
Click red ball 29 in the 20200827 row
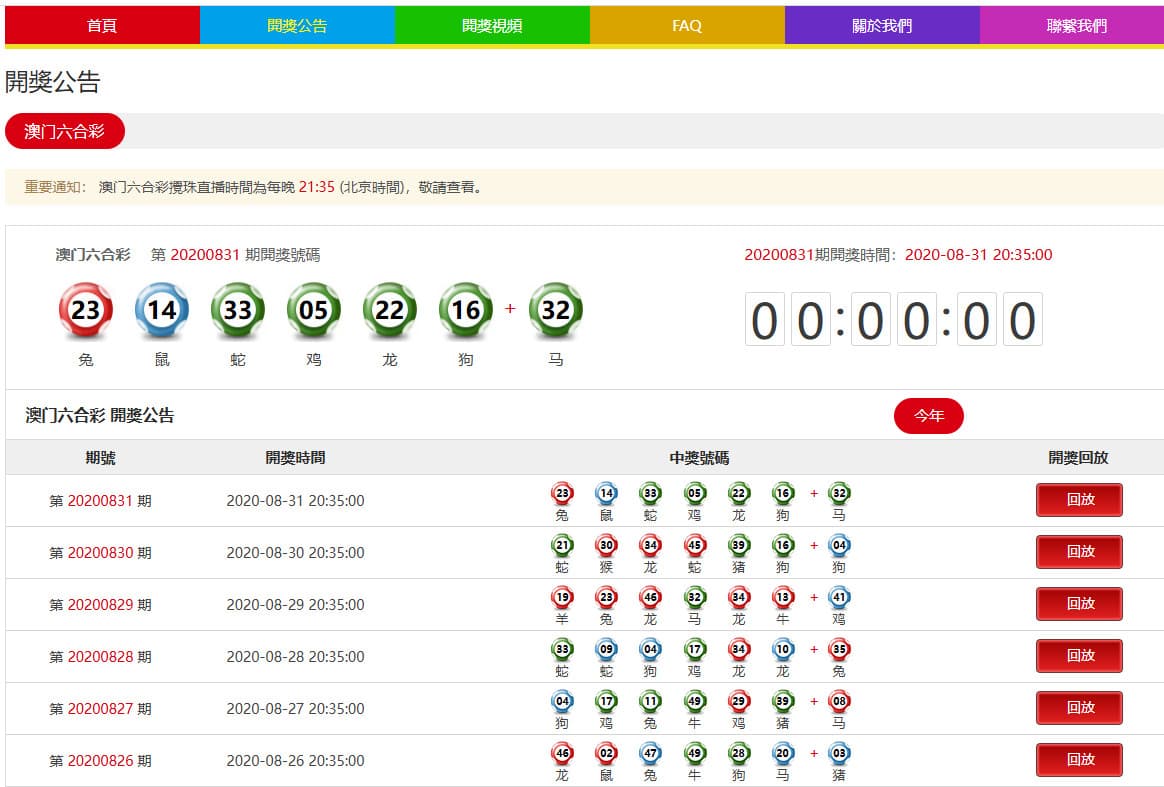[x=739, y=701]
